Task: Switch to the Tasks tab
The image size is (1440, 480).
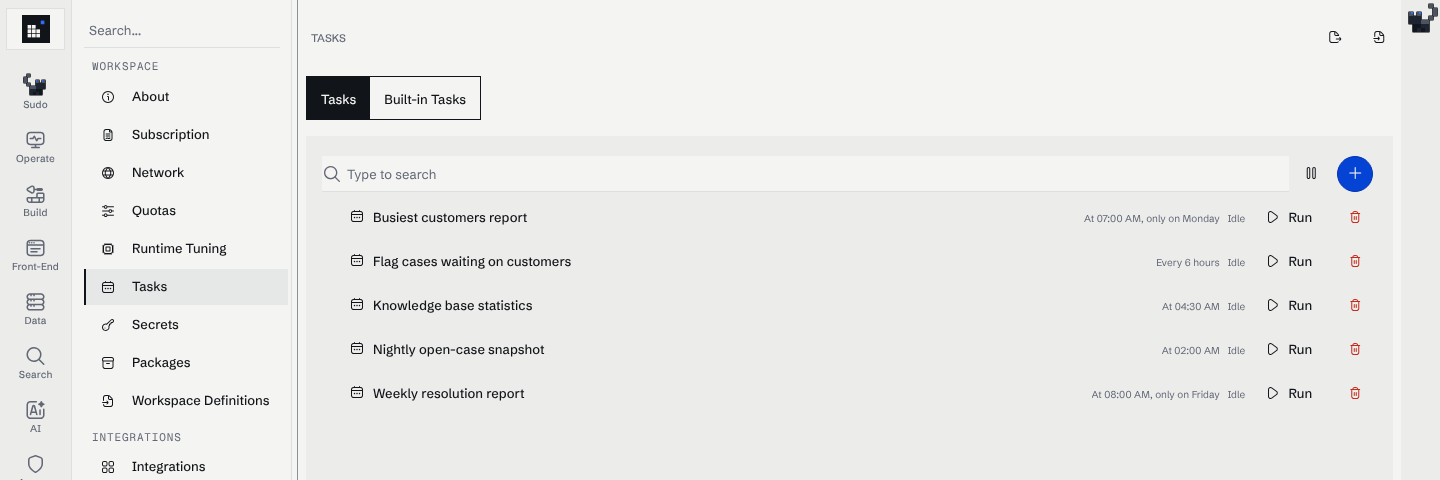Action: click(338, 98)
